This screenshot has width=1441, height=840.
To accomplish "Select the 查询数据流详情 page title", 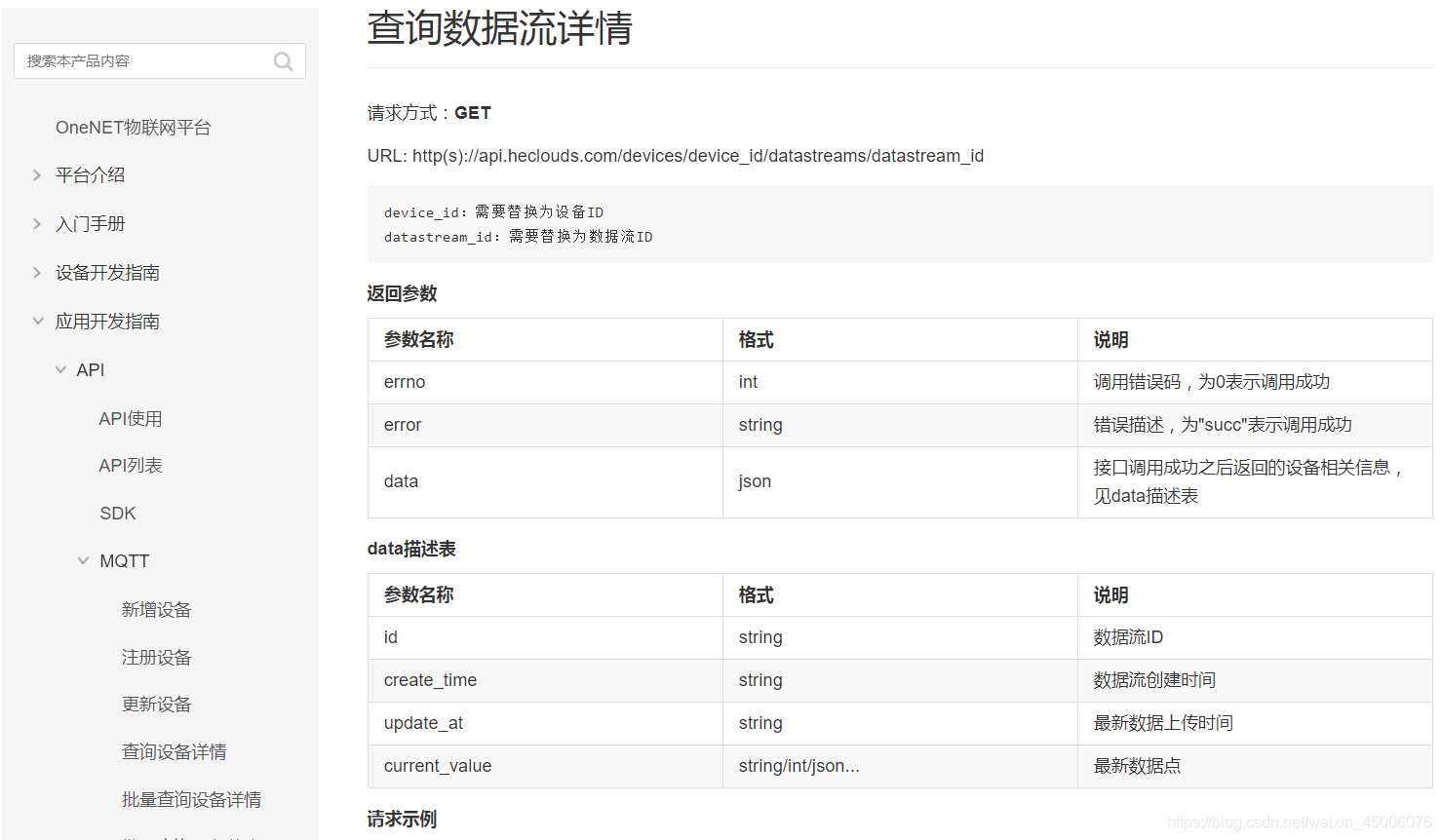I will coord(498,30).
